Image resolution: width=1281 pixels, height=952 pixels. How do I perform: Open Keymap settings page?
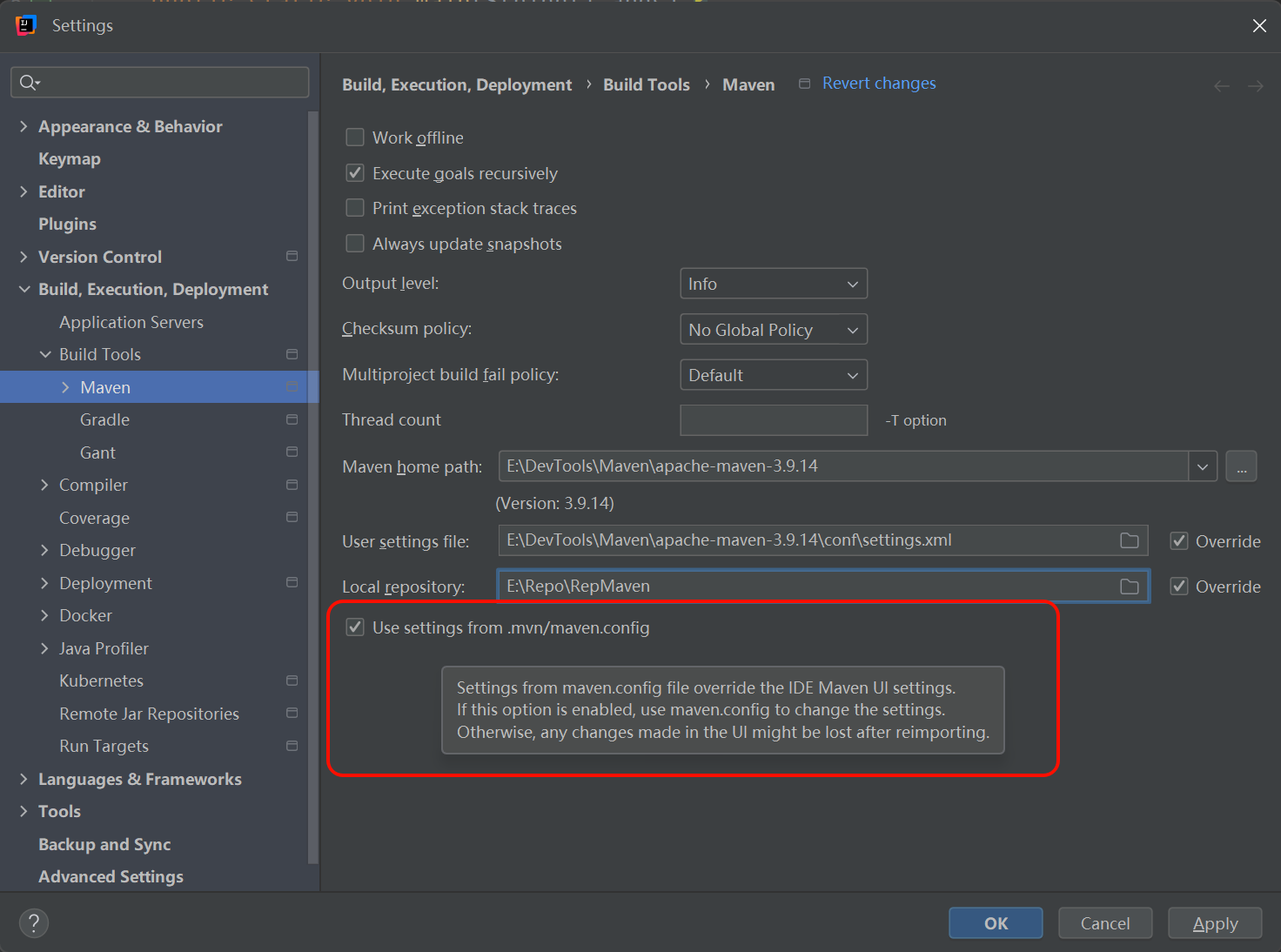pos(70,159)
